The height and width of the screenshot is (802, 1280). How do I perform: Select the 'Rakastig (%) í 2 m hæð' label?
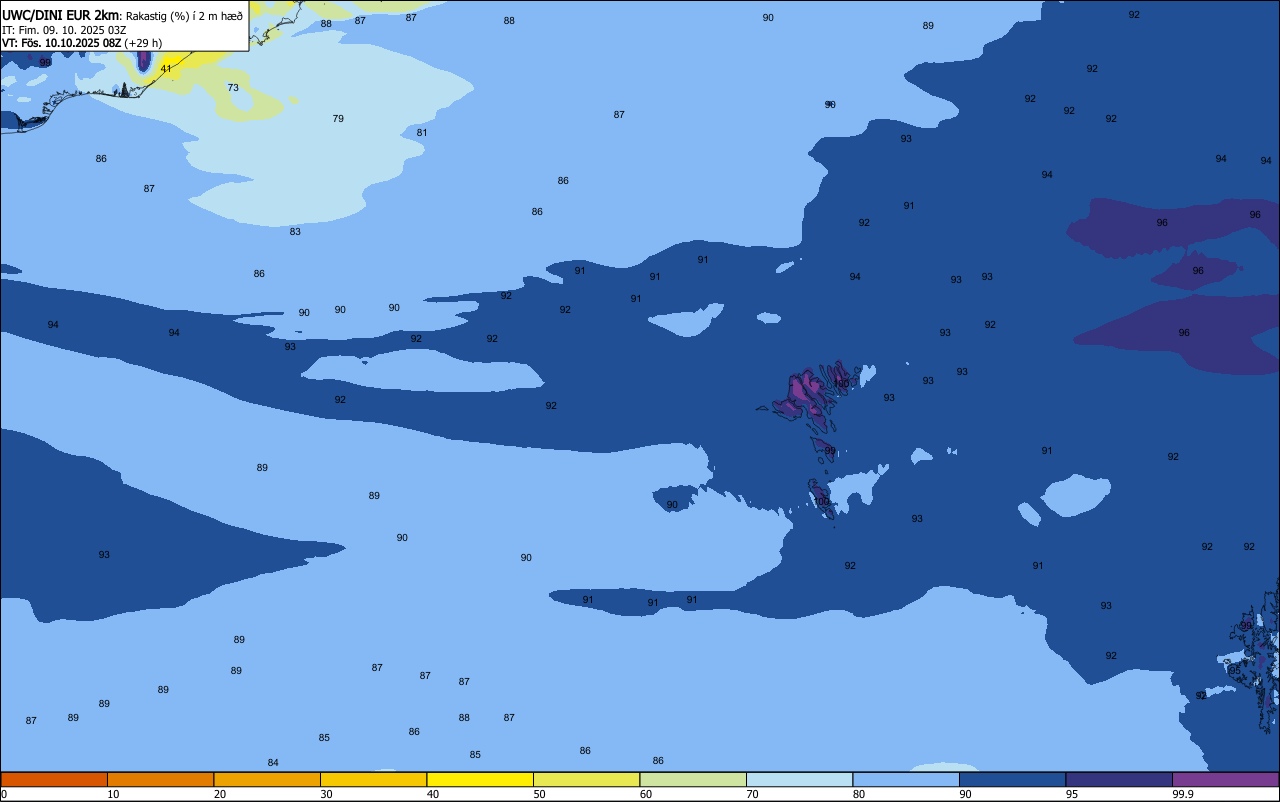[184, 16]
